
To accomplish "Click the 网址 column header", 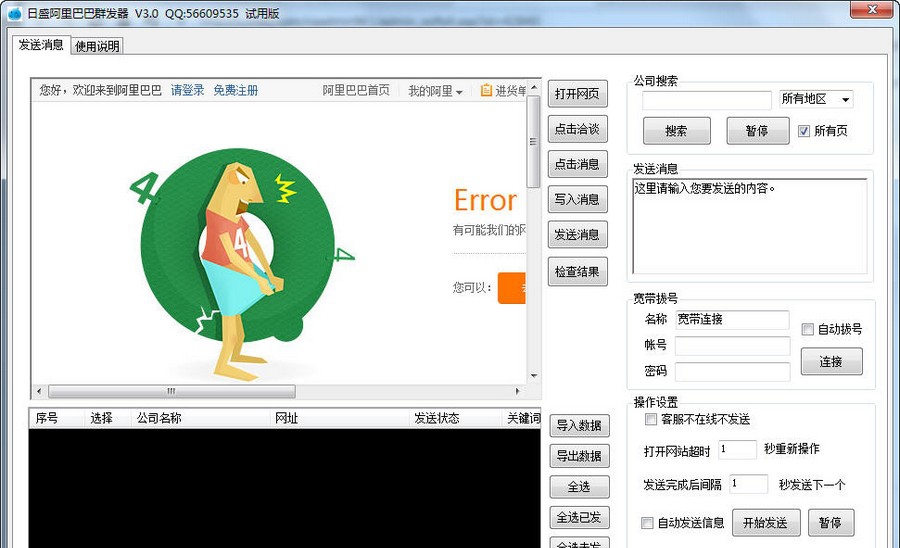I will 339,418.
